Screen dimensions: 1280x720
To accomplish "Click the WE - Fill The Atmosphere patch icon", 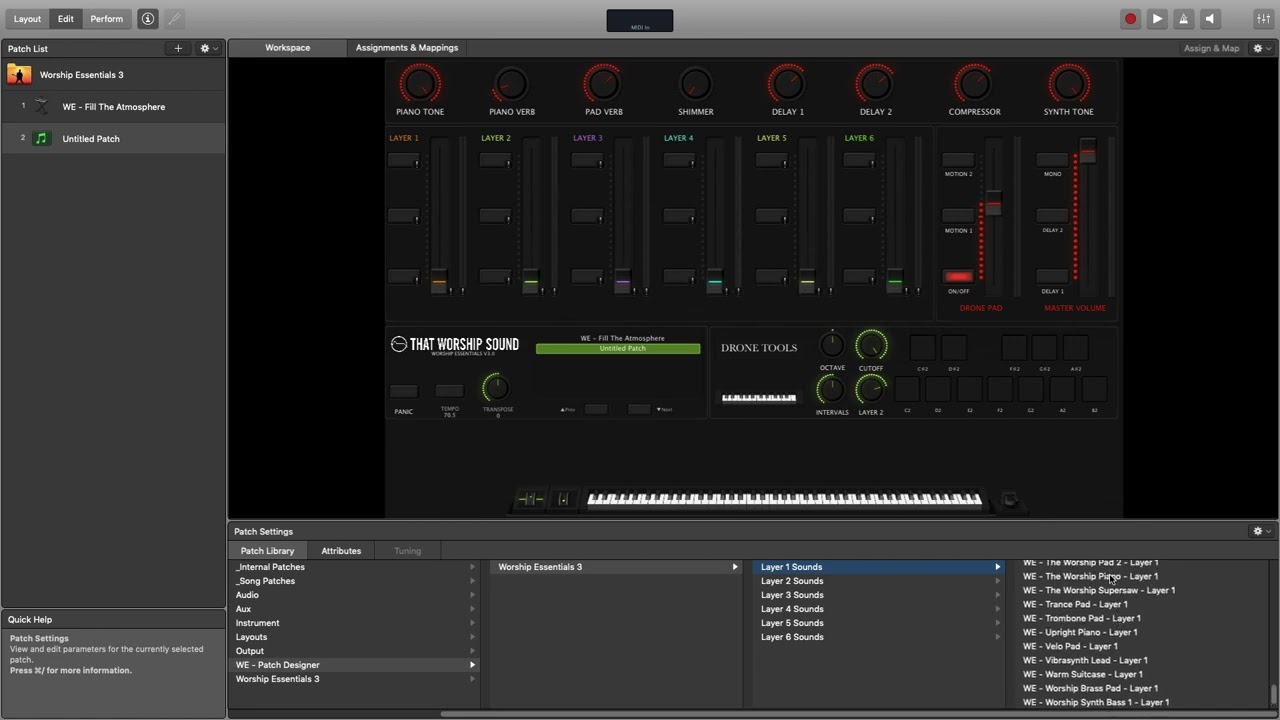I will (41, 107).
